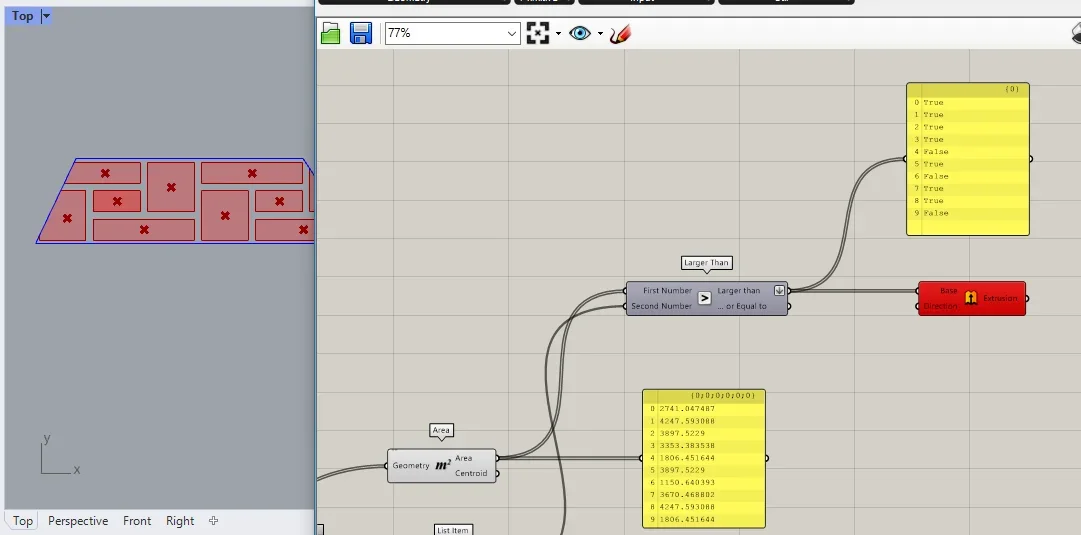The image size is (1081, 535).
Task: Click the 'List Item' label tag
Action: coord(452,530)
